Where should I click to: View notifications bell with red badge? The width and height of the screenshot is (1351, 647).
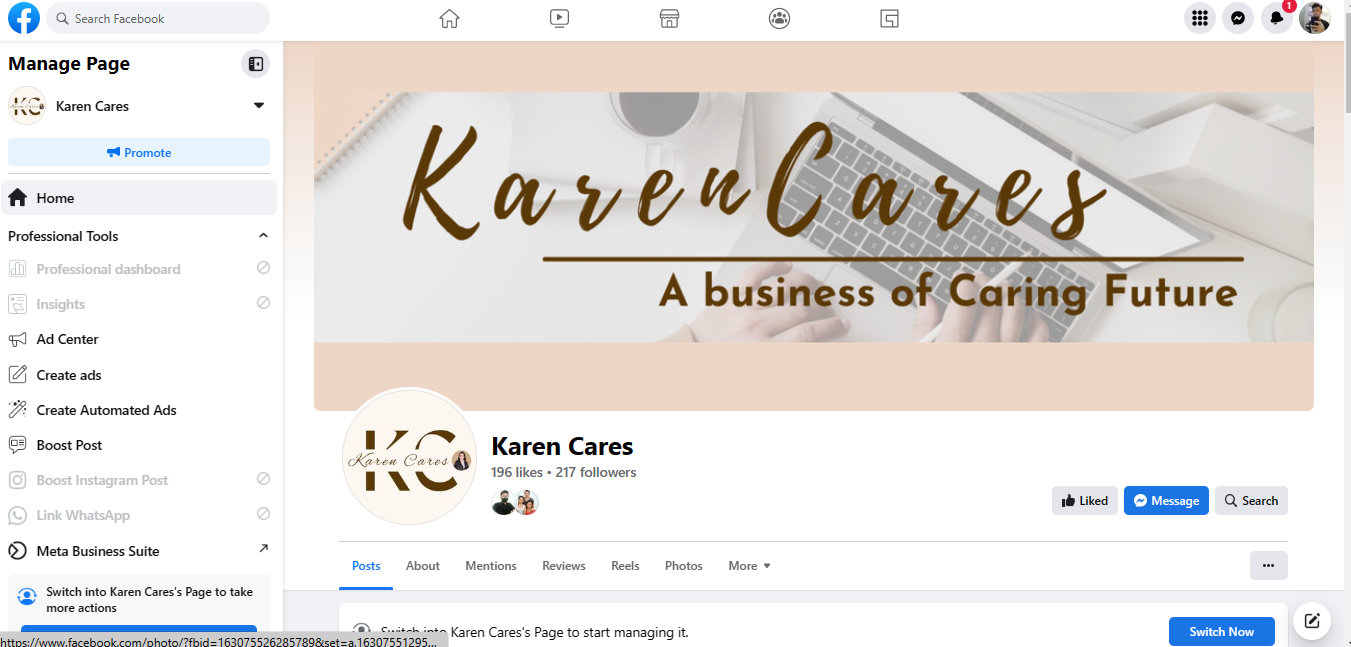click(1277, 18)
